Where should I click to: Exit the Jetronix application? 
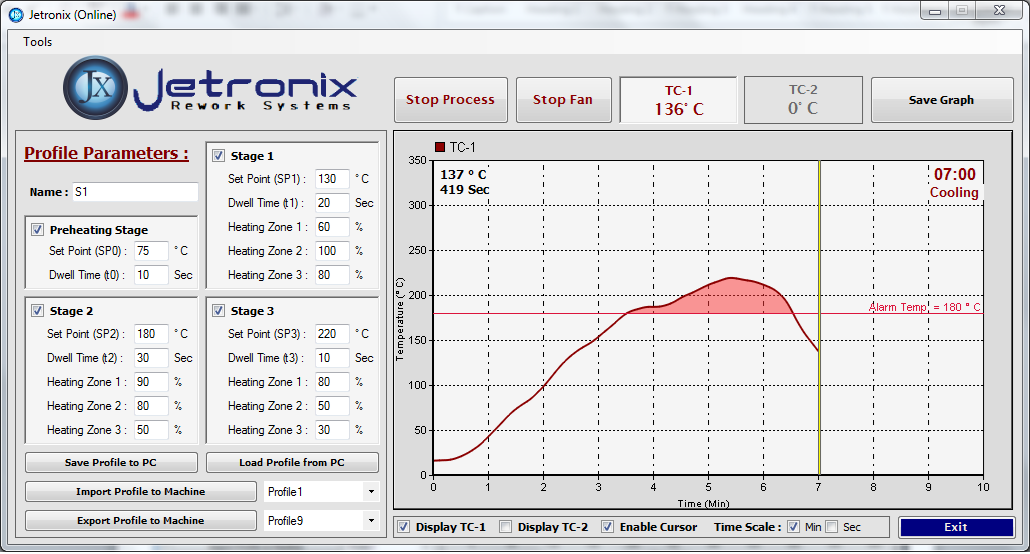coord(956,527)
